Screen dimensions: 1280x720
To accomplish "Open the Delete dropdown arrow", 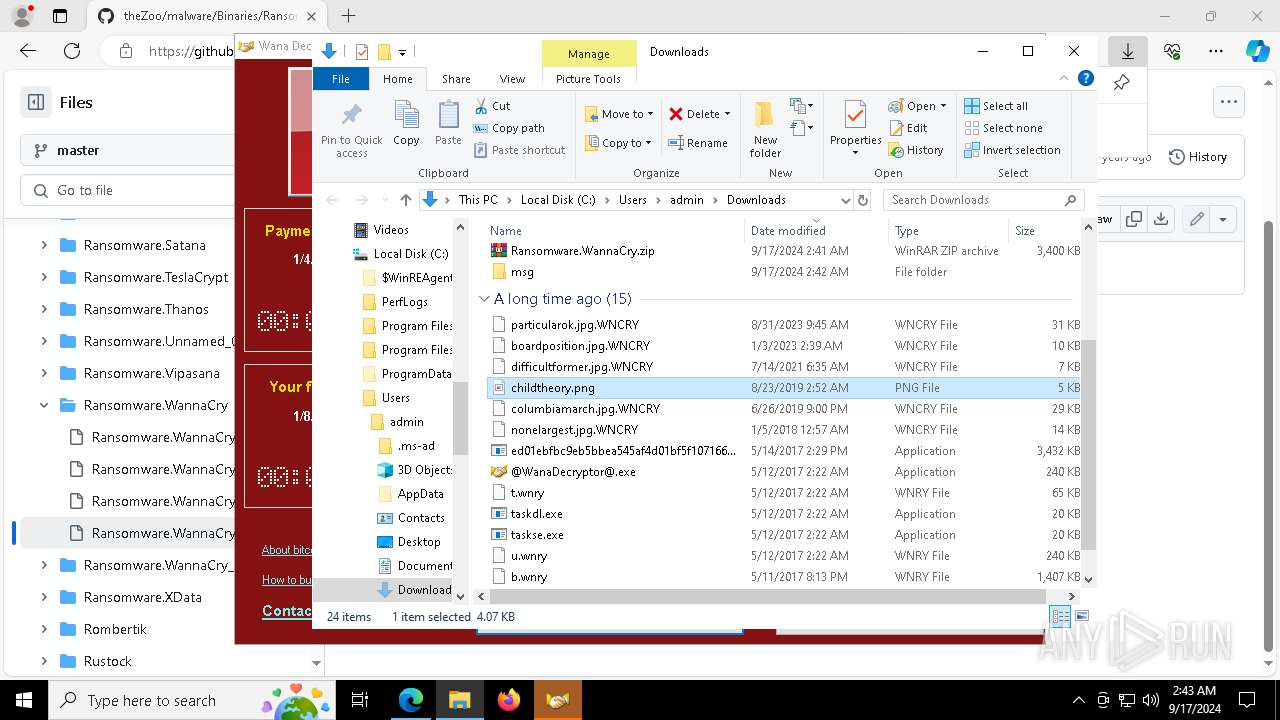I will pyautogui.click(x=727, y=114).
